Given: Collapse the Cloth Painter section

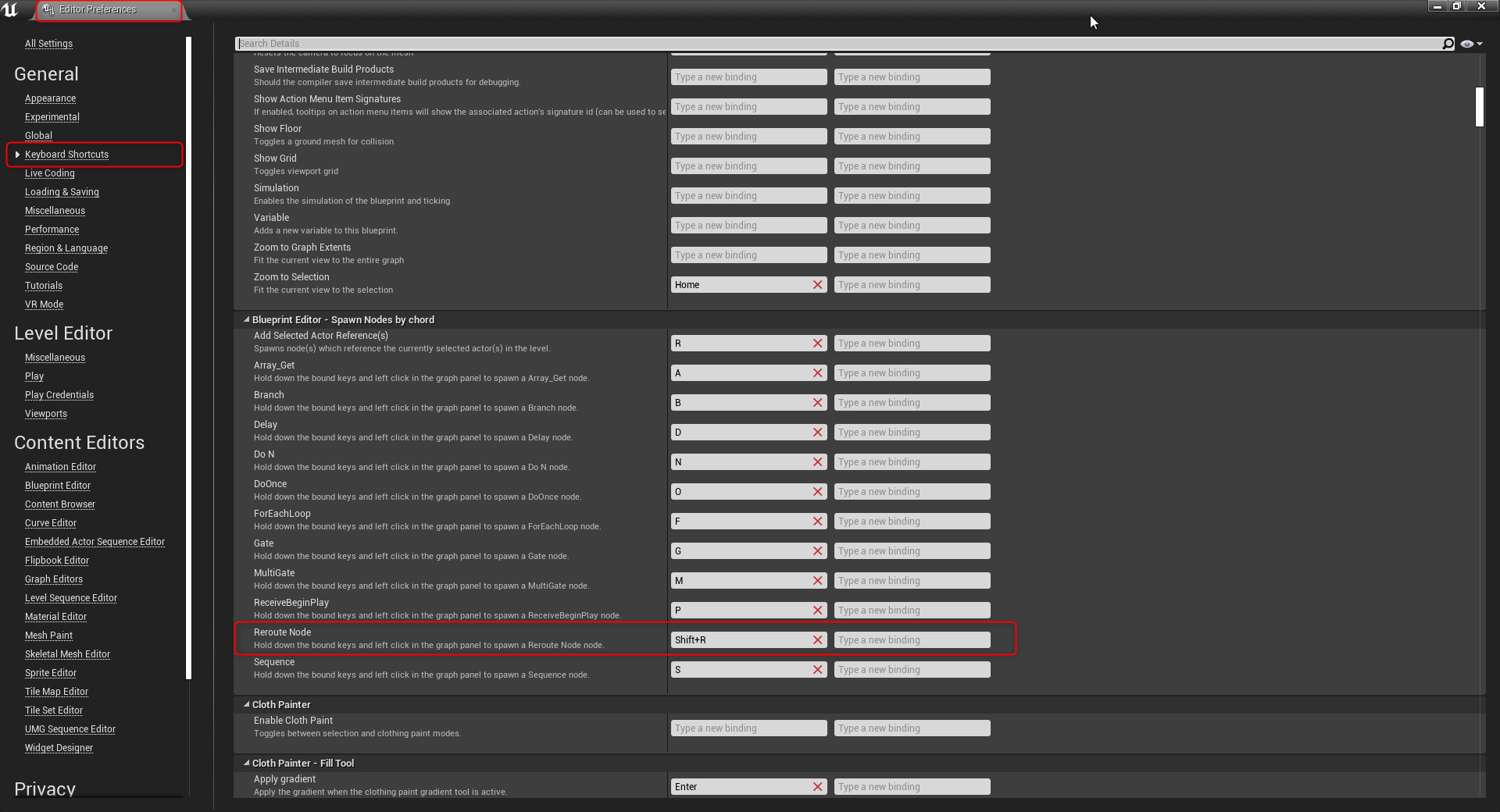Looking at the screenshot, I should coord(247,705).
